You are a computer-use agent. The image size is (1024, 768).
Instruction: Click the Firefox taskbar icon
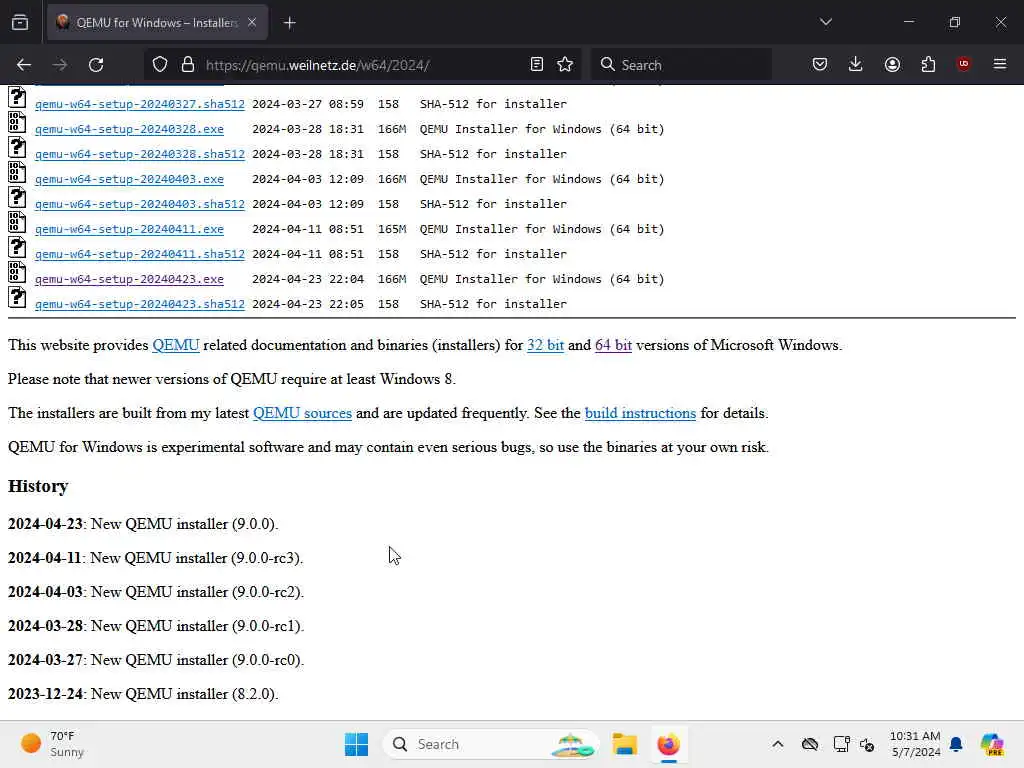click(x=669, y=744)
